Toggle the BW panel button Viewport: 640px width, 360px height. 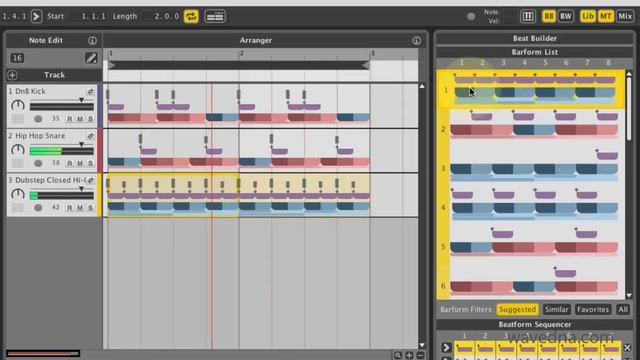566,16
